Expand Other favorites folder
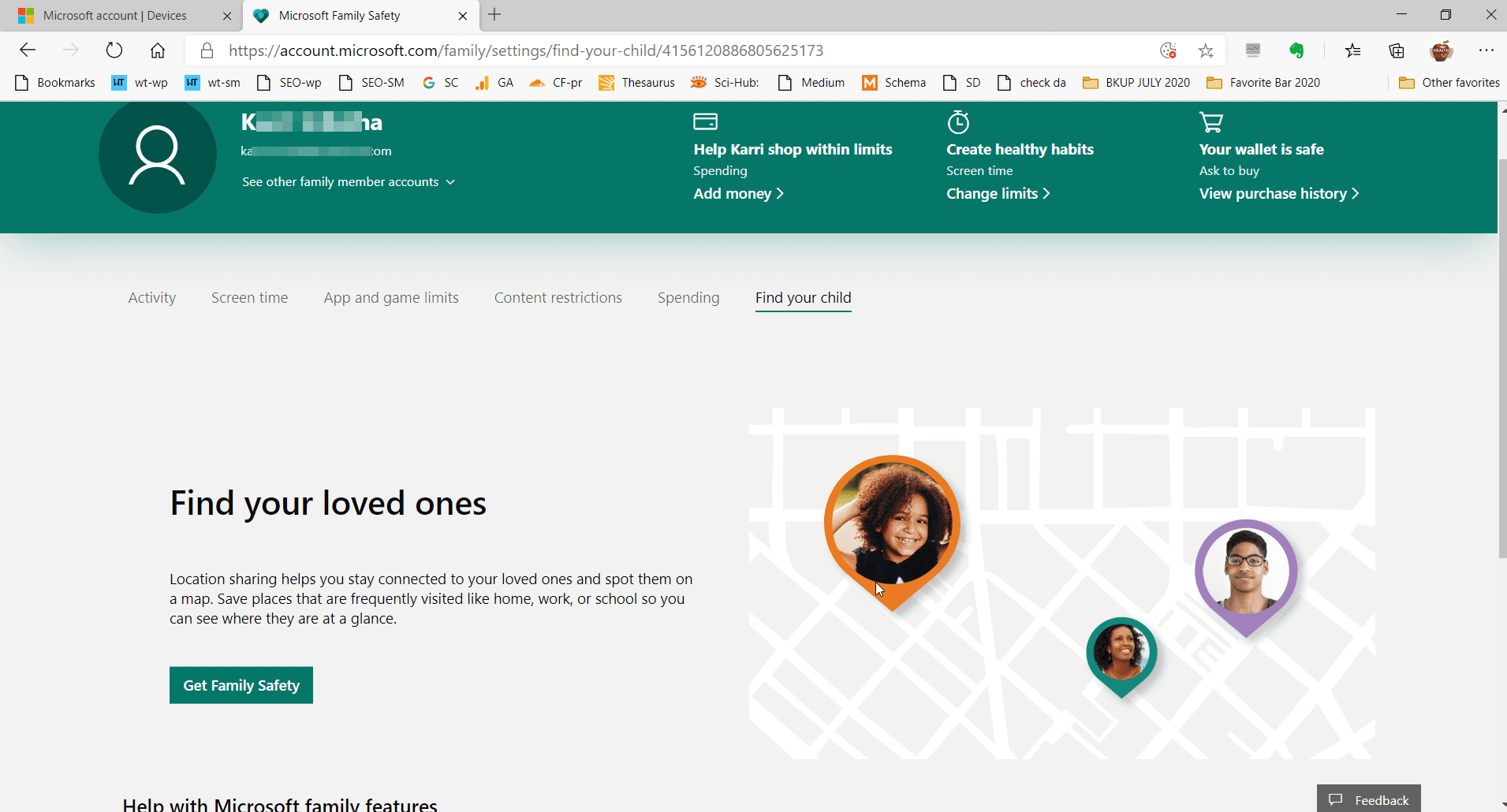1507x812 pixels. tap(1449, 83)
